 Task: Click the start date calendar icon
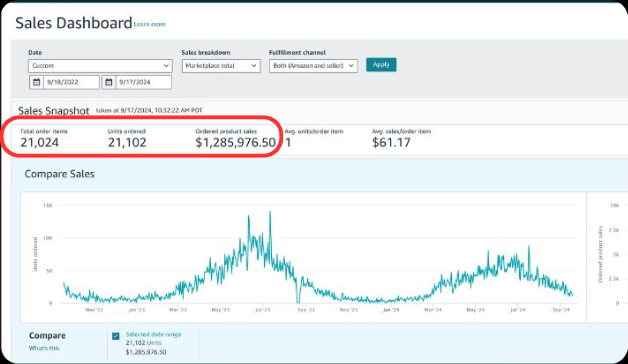36,82
